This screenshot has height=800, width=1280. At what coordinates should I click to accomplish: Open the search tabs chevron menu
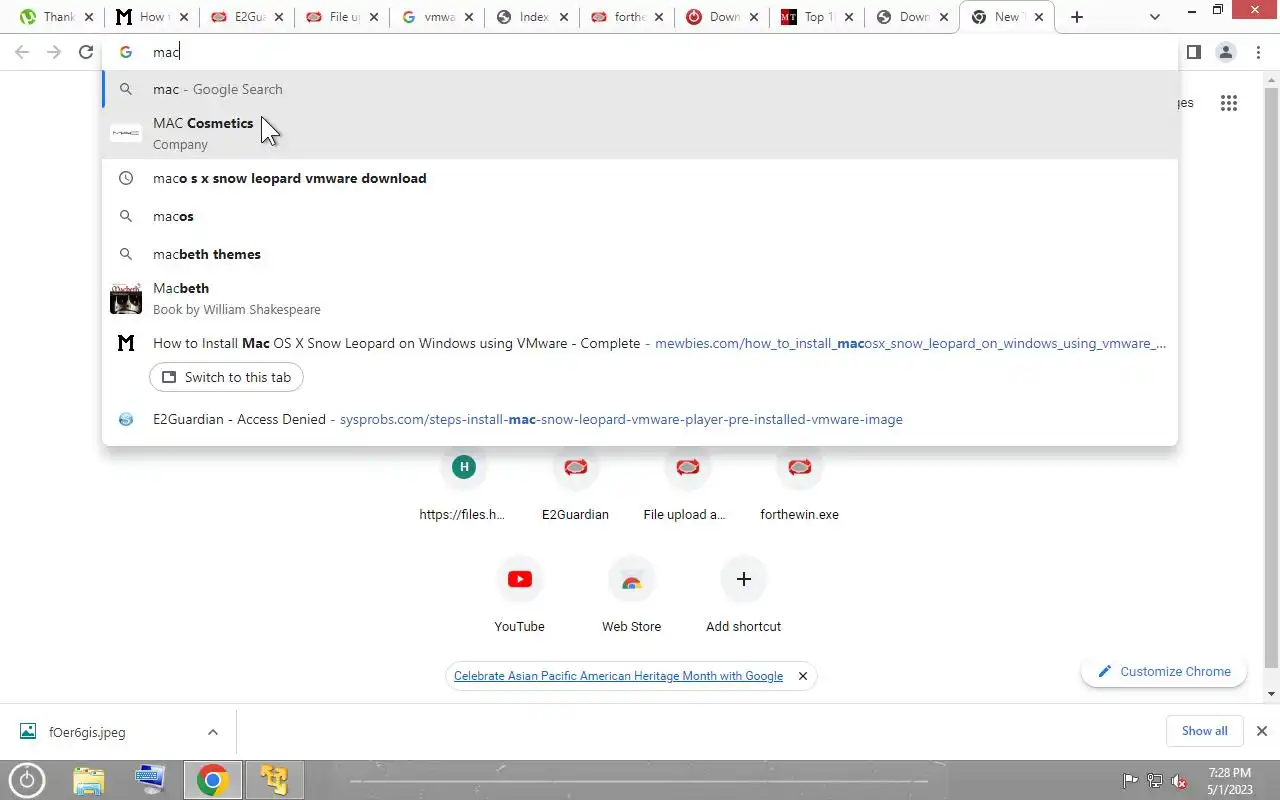1155,17
